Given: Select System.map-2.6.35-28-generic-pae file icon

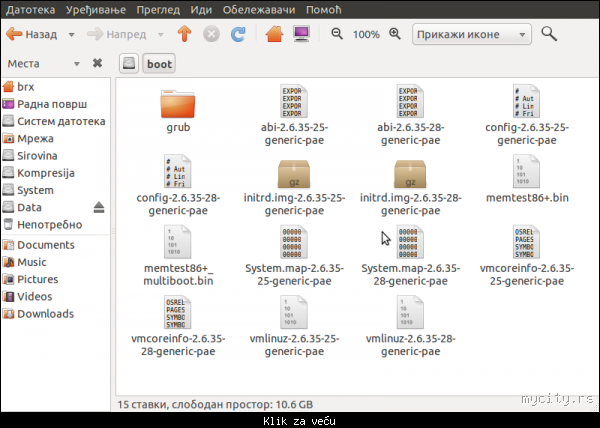Looking at the screenshot, I should pyautogui.click(x=410, y=242).
